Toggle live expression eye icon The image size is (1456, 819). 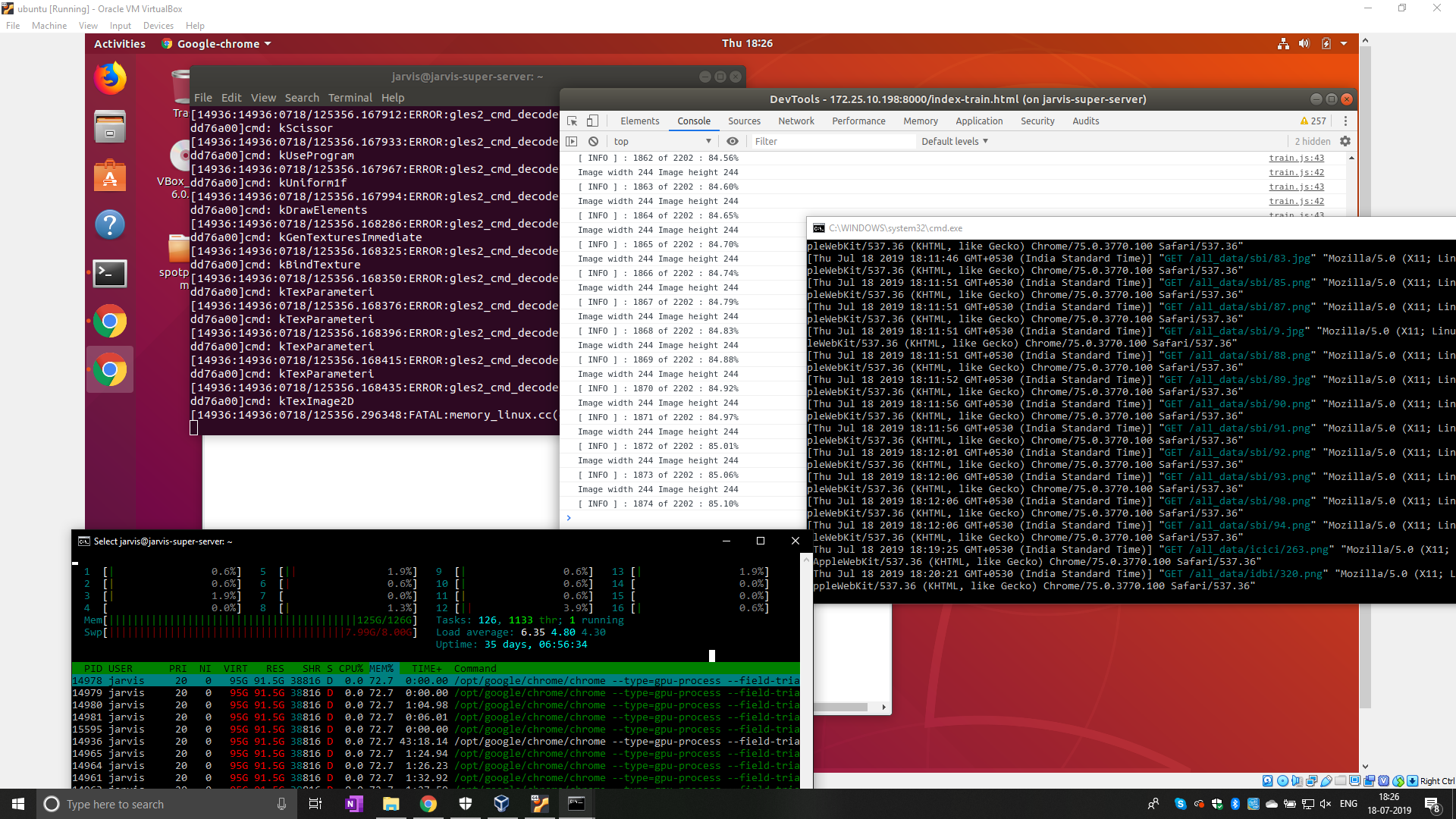pyautogui.click(x=732, y=142)
